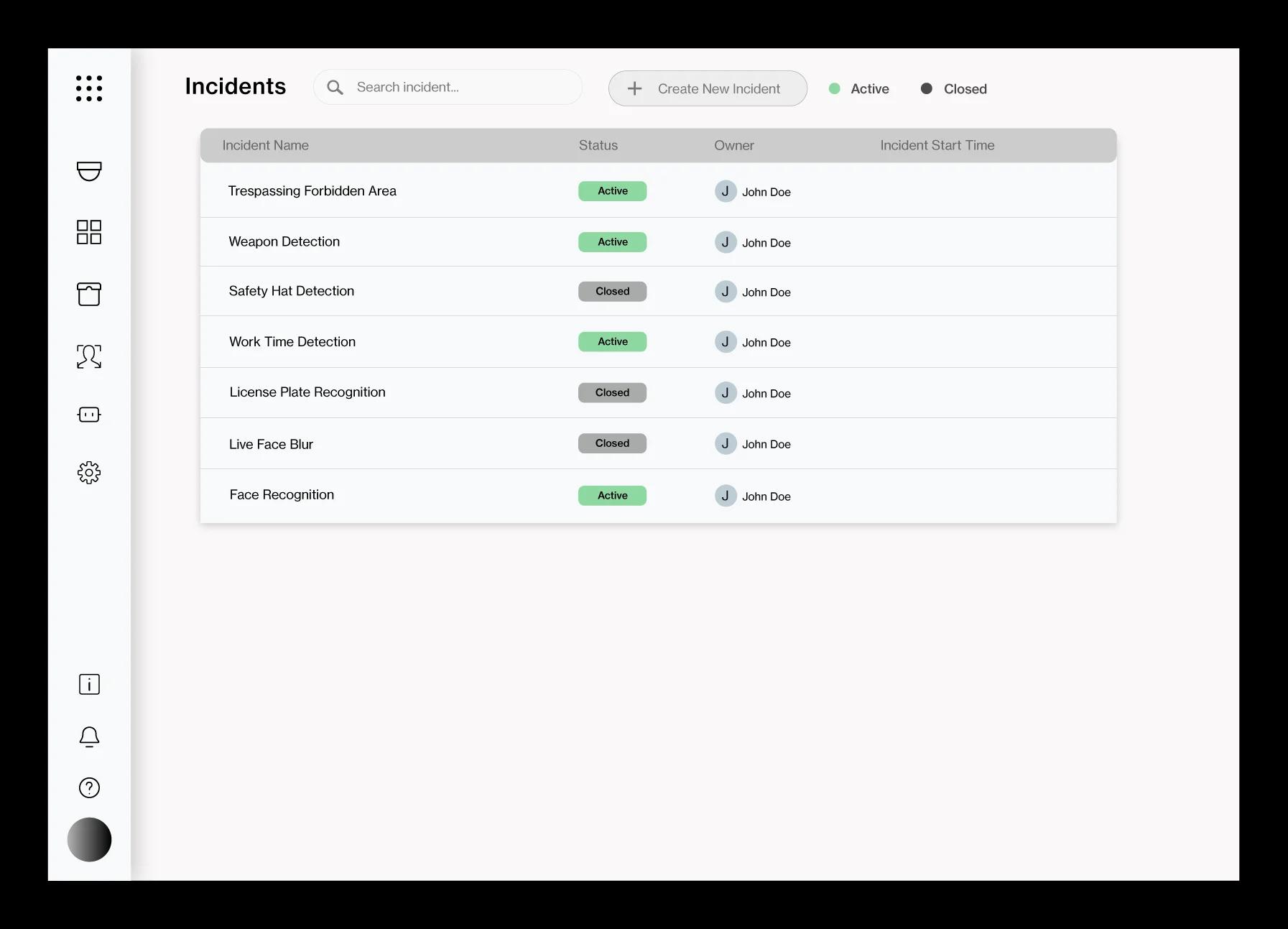Open the Face Recognition incident
1288x929 pixels.
point(282,495)
